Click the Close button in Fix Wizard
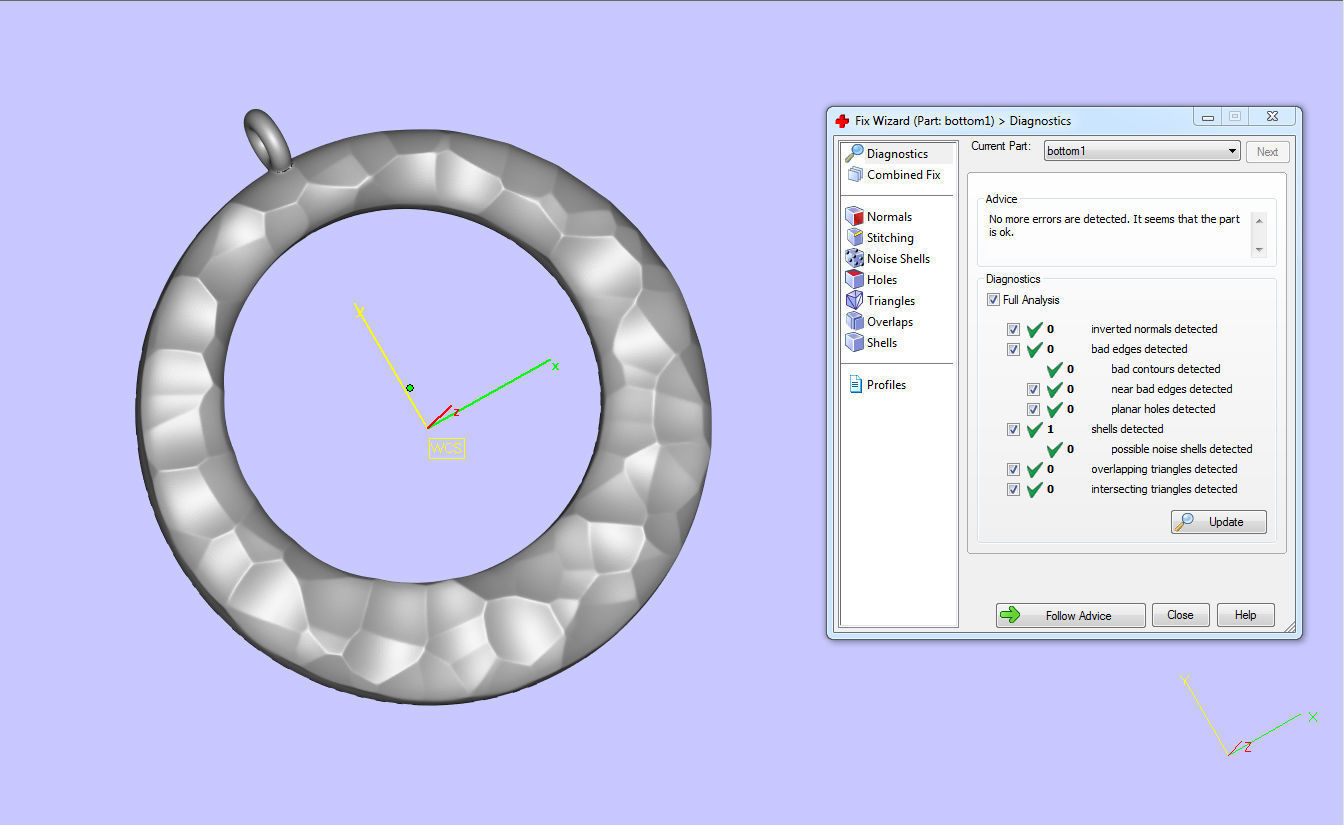1344x825 pixels. click(1180, 615)
